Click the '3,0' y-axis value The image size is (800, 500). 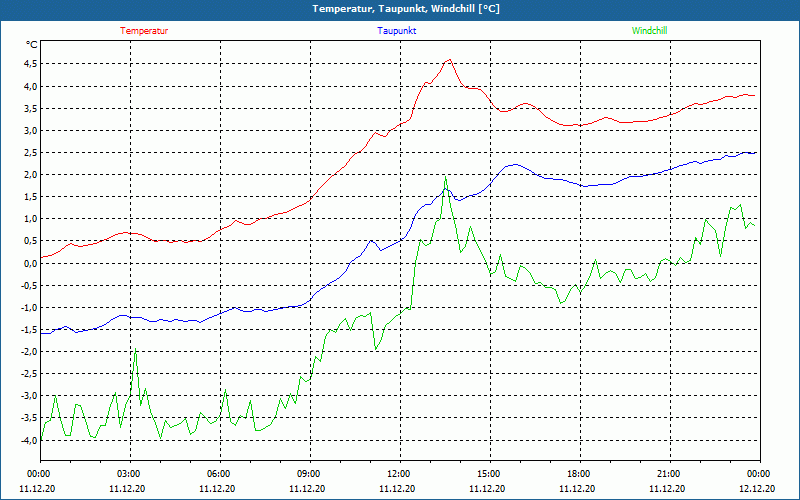pos(31,130)
